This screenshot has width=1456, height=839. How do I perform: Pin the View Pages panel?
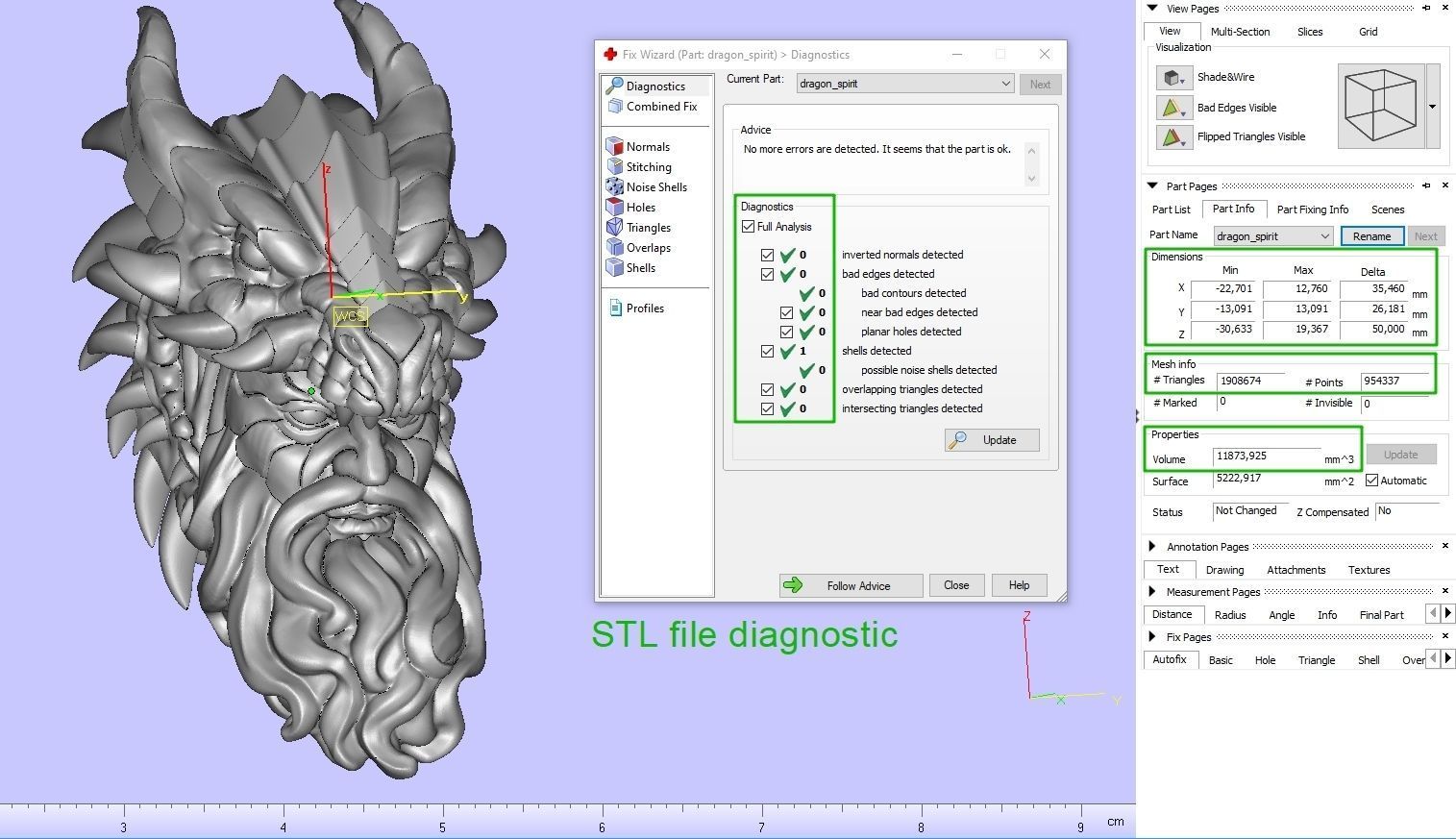point(1426,9)
